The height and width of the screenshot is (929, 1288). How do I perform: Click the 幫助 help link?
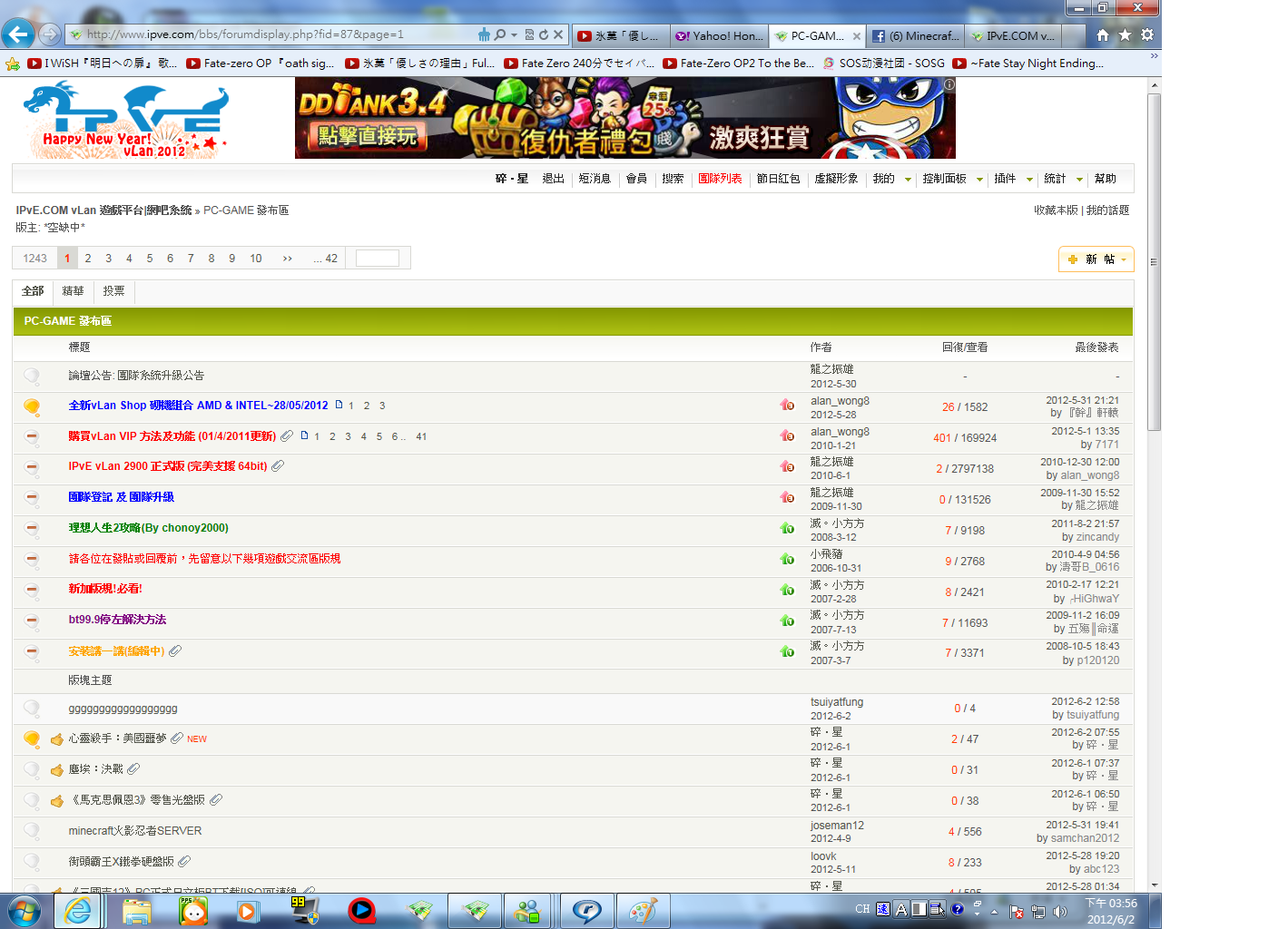click(1105, 179)
